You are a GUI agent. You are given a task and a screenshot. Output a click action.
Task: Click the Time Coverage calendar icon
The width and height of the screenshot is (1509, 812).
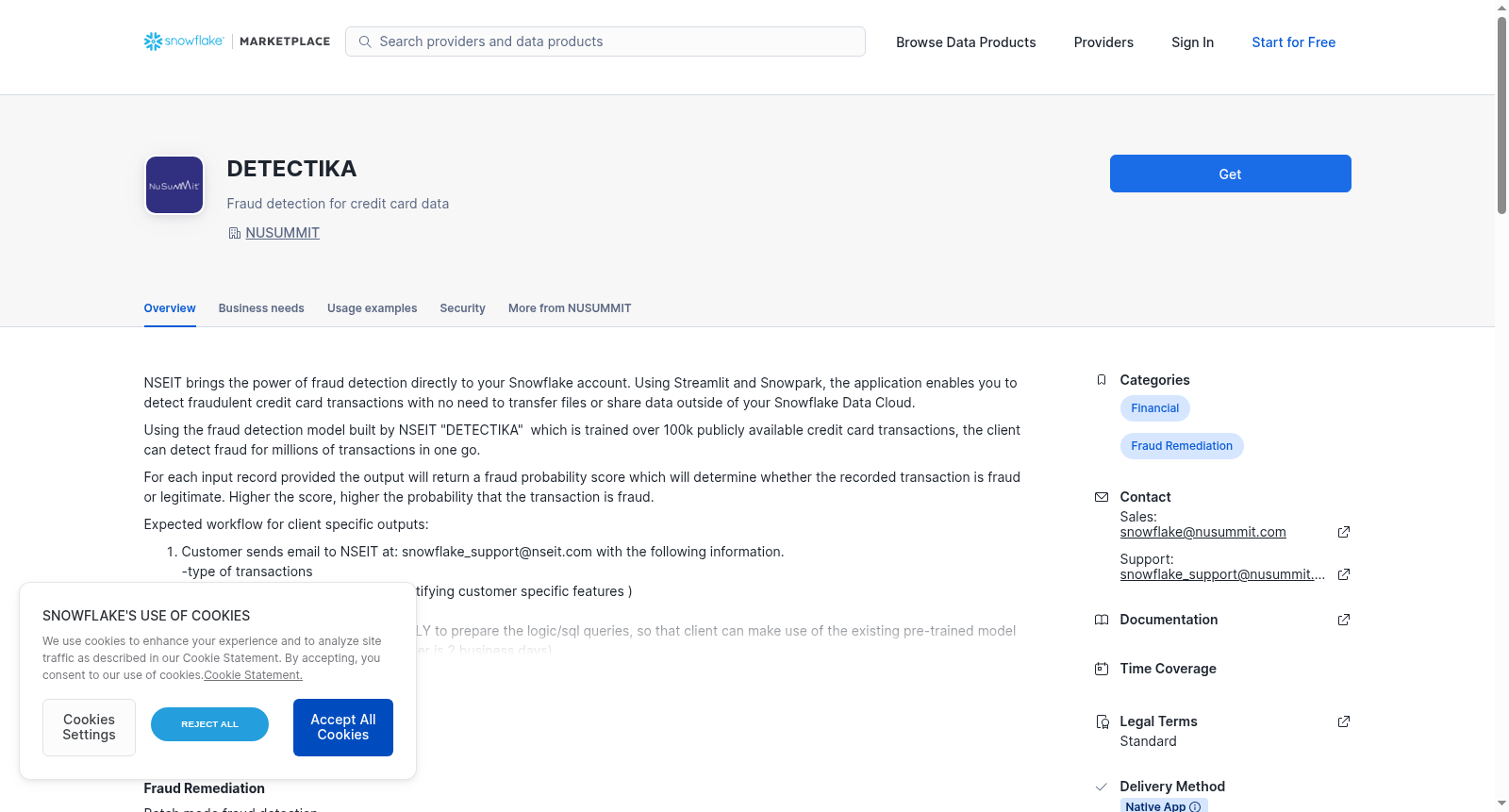(1102, 669)
